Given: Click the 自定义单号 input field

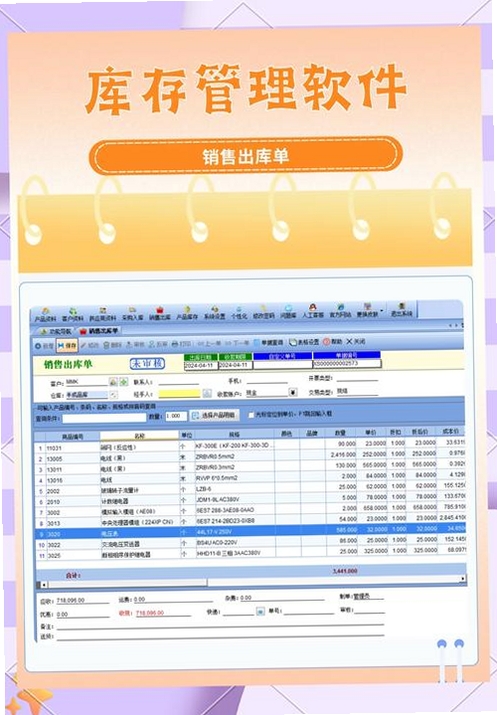Looking at the screenshot, I should 283,365.
